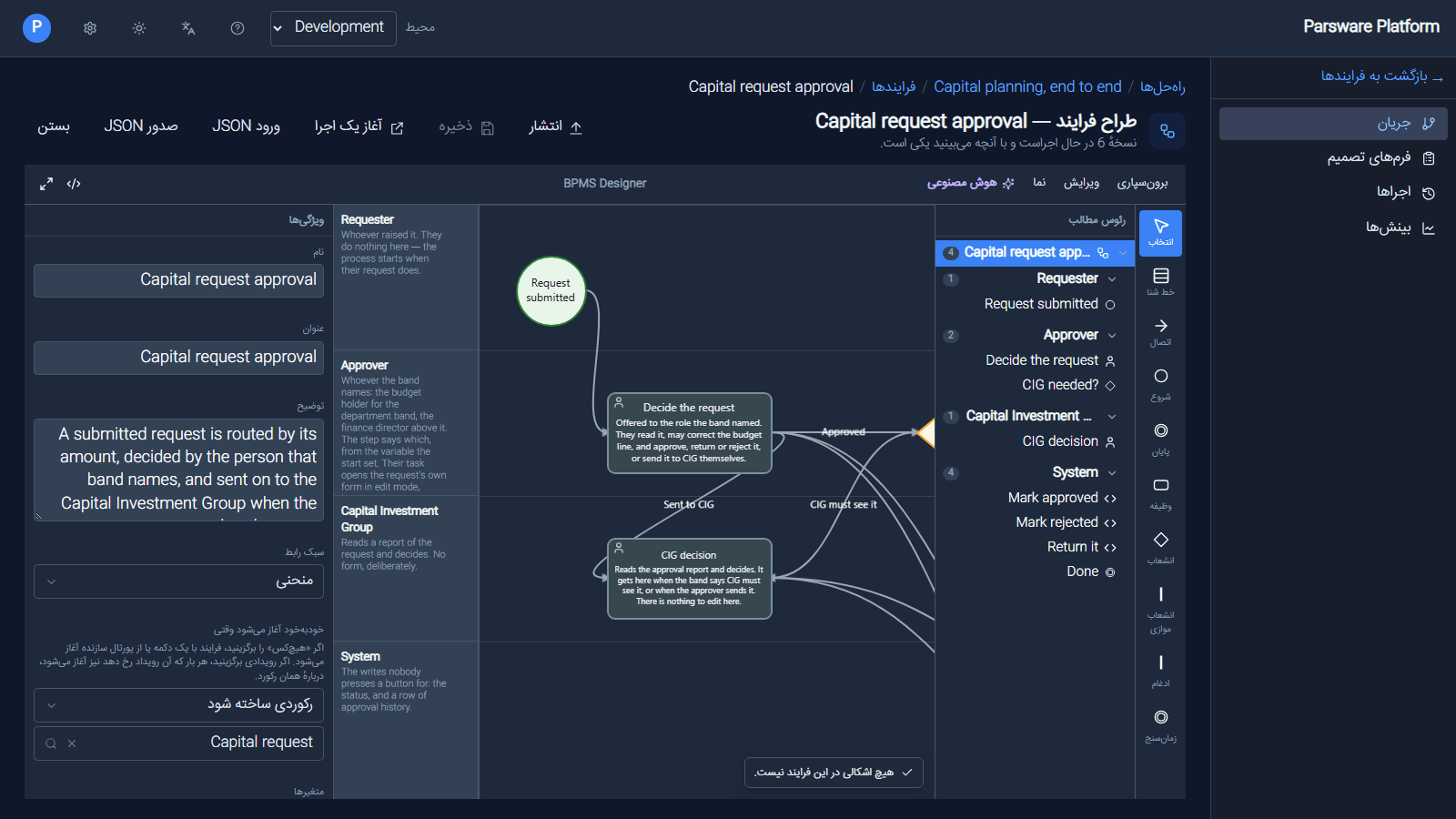Collapse the Requester lane in the outline
Viewport: 1456px width, 819px height.
[x=1112, y=279]
